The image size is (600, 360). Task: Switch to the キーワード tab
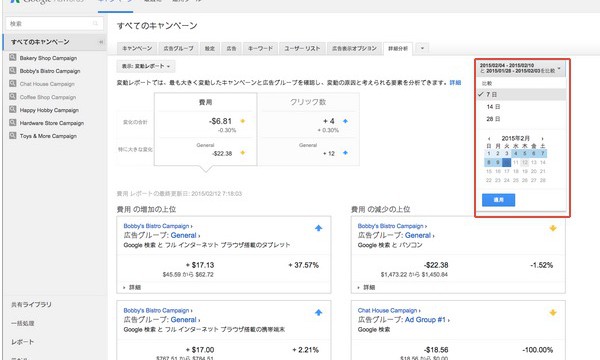click(x=260, y=48)
